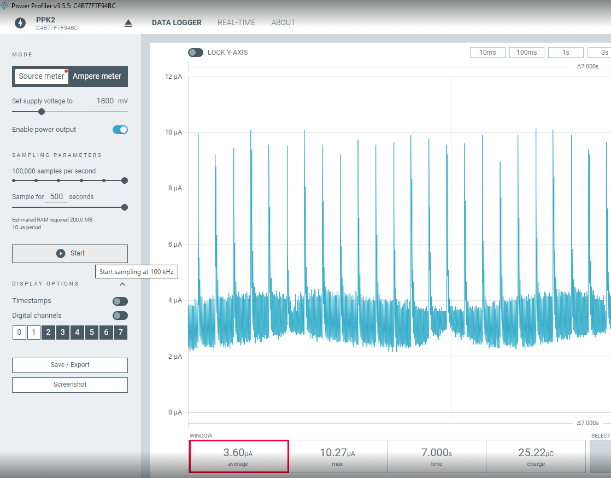The width and height of the screenshot is (611, 478).
Task: Set chart window to 100ms
Action: 523,52
